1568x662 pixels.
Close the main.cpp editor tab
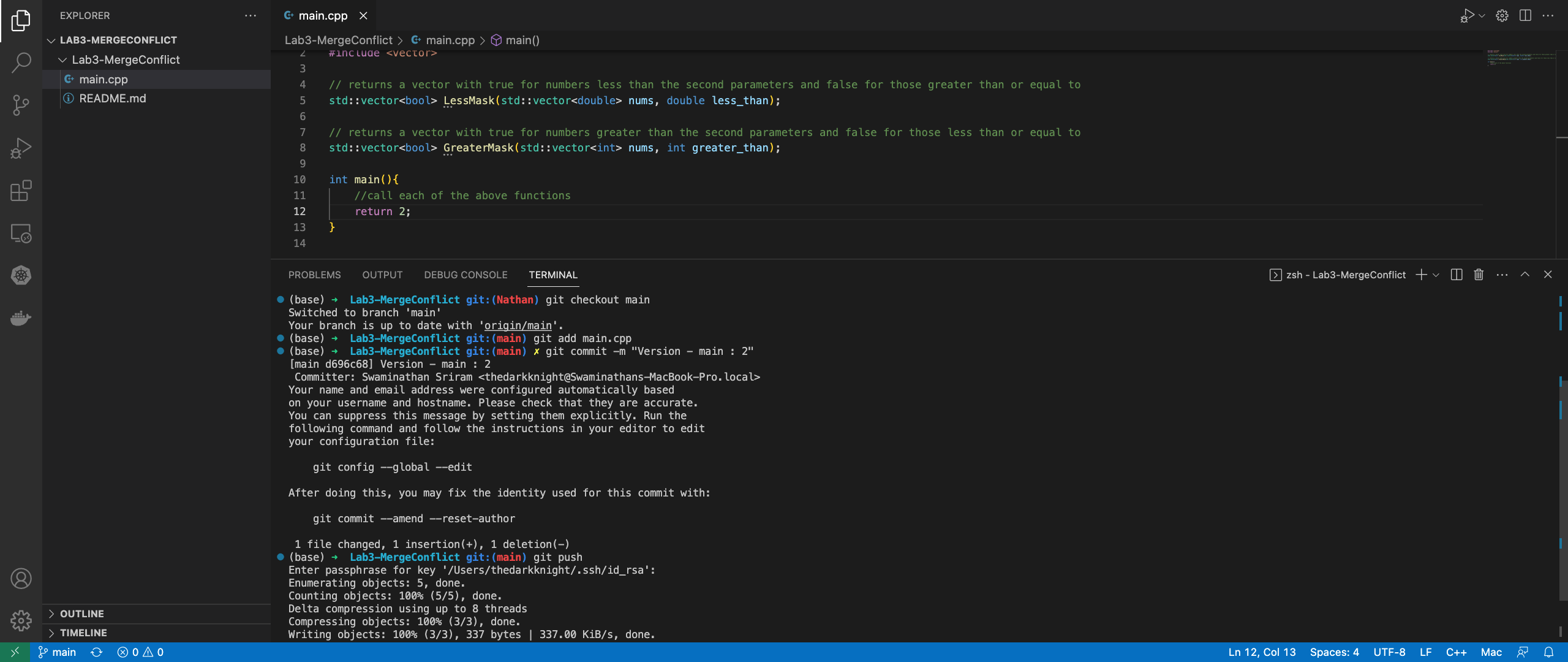coord(363,16)
